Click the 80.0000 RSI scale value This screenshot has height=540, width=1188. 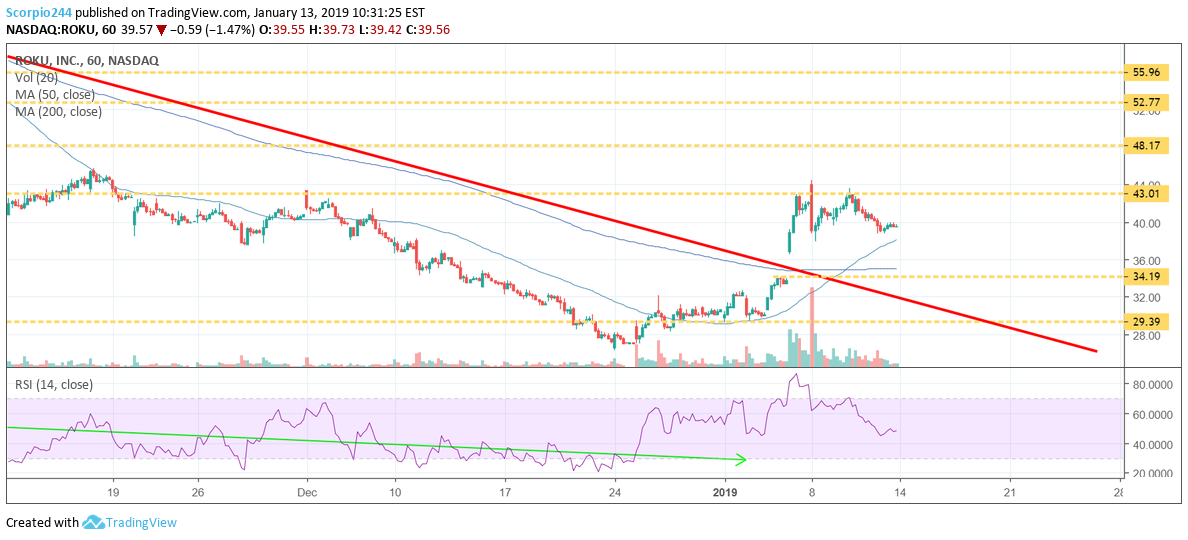[x=1152, y=384]
